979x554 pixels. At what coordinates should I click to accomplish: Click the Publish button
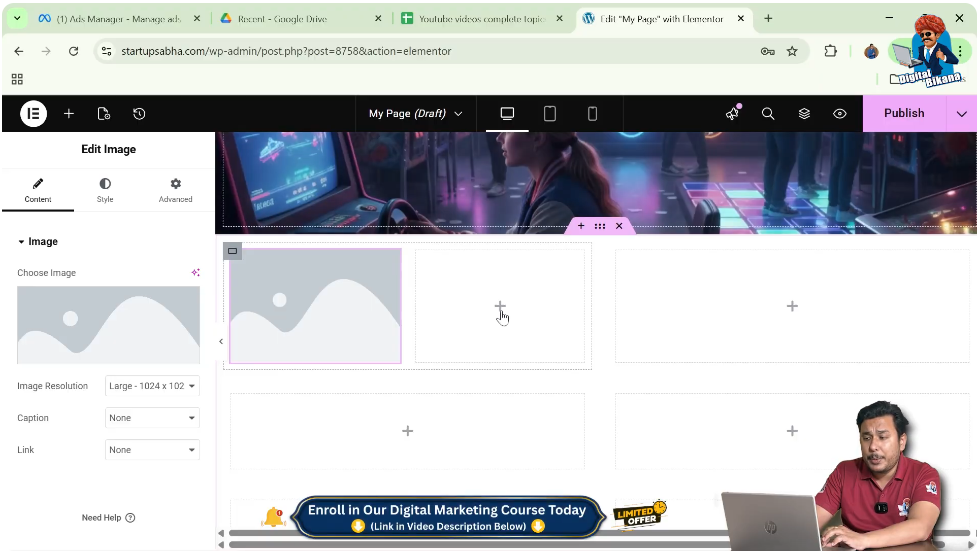(x=904, y=113)
